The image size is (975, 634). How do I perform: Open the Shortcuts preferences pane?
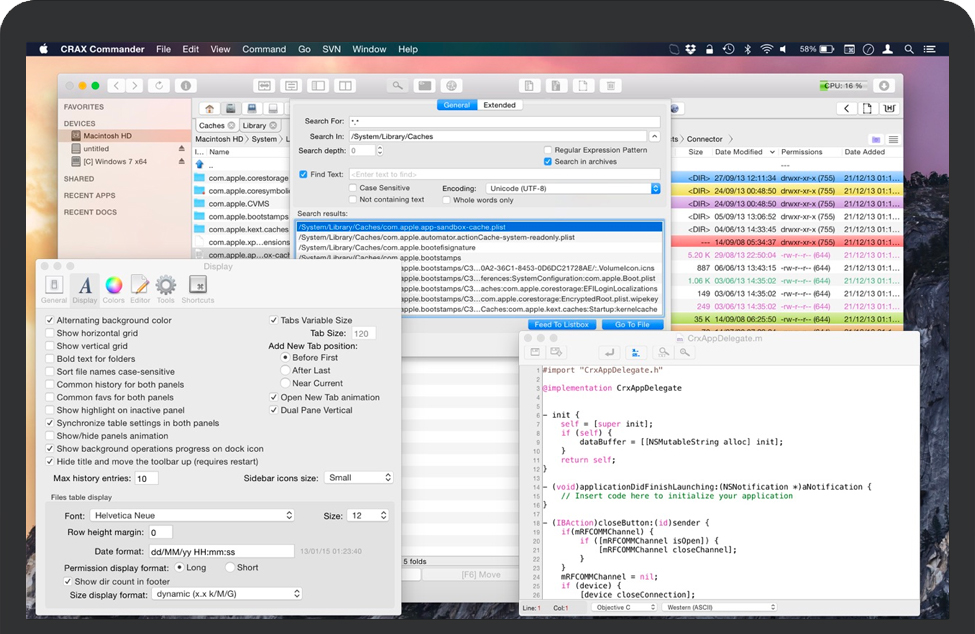click(197, 288)
